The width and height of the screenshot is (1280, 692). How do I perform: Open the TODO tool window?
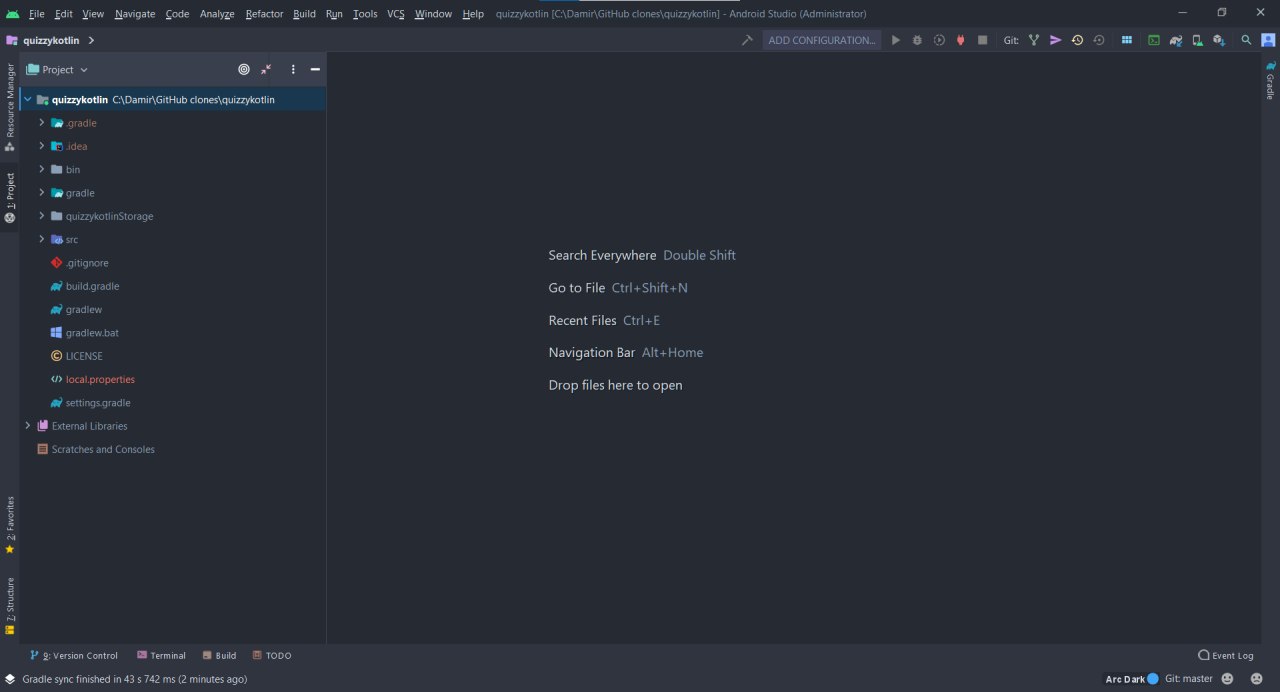coord(271,656)
